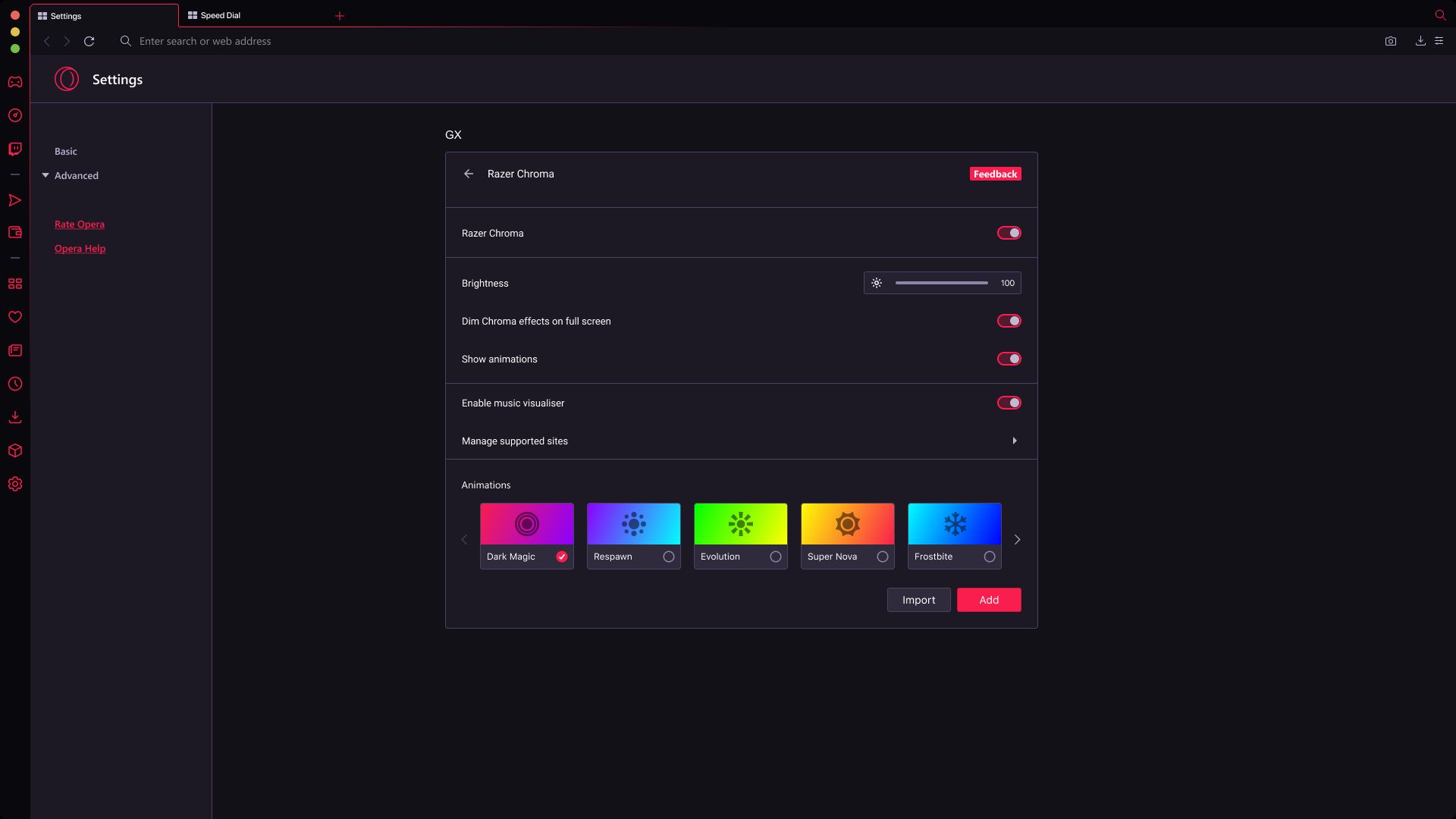The image size is (1456, 819).
Task: Switch to the Speed Dial tab
Action: pos(220,15)
